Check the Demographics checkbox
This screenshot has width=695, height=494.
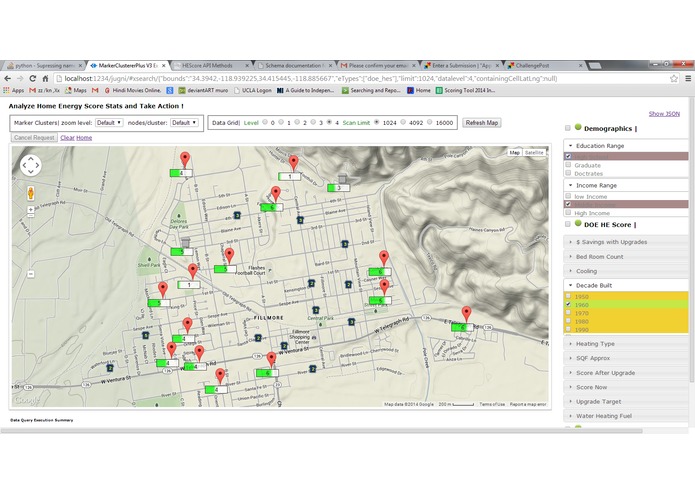[x=568, y=128]
